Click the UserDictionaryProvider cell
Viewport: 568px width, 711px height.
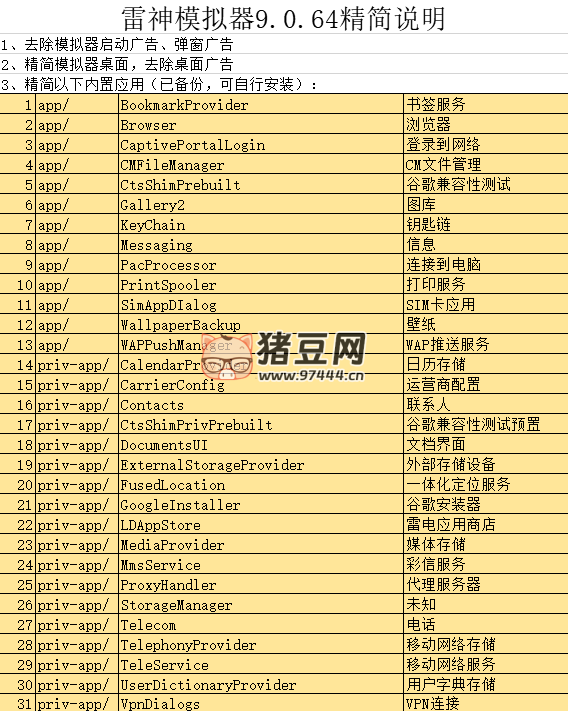tap(261, 684)
